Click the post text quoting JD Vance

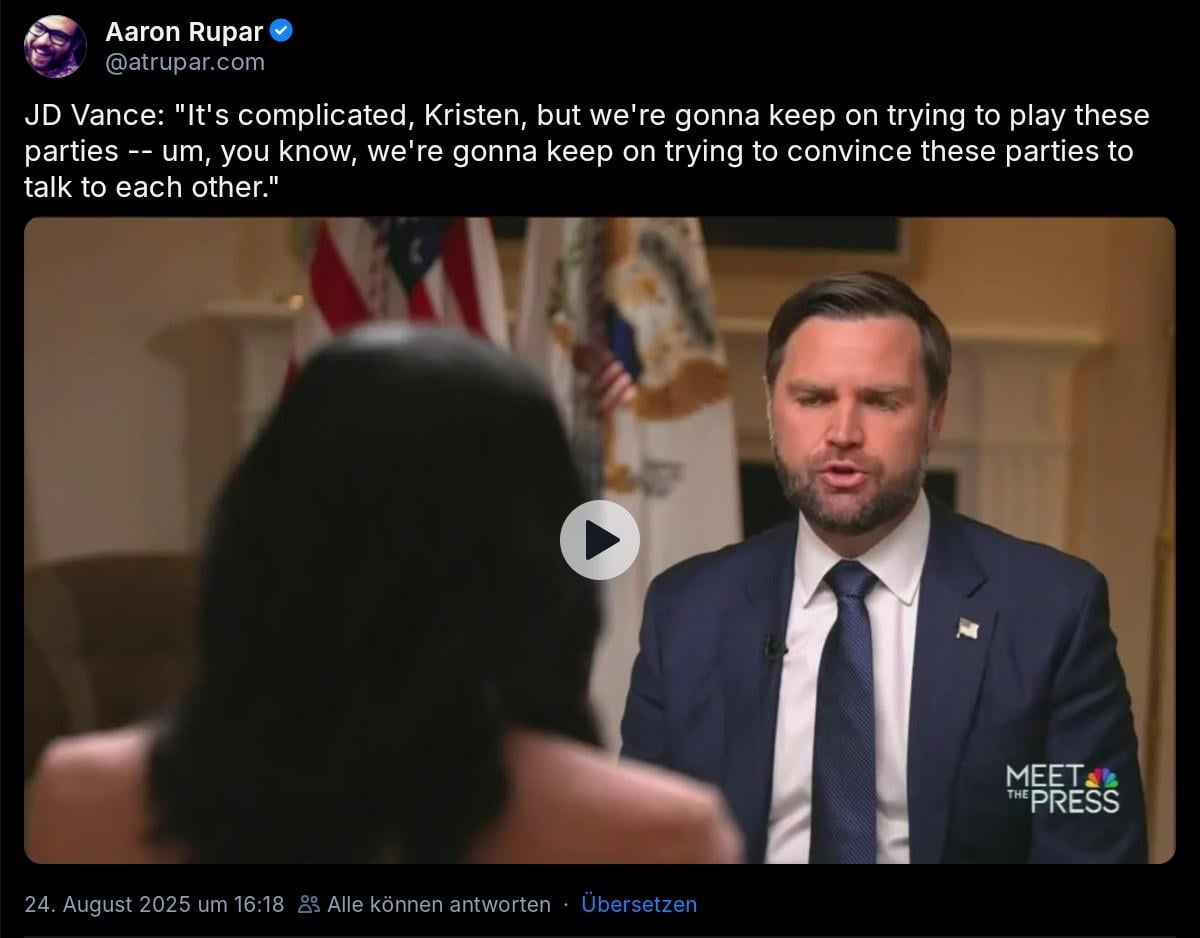tap(587, 151)
